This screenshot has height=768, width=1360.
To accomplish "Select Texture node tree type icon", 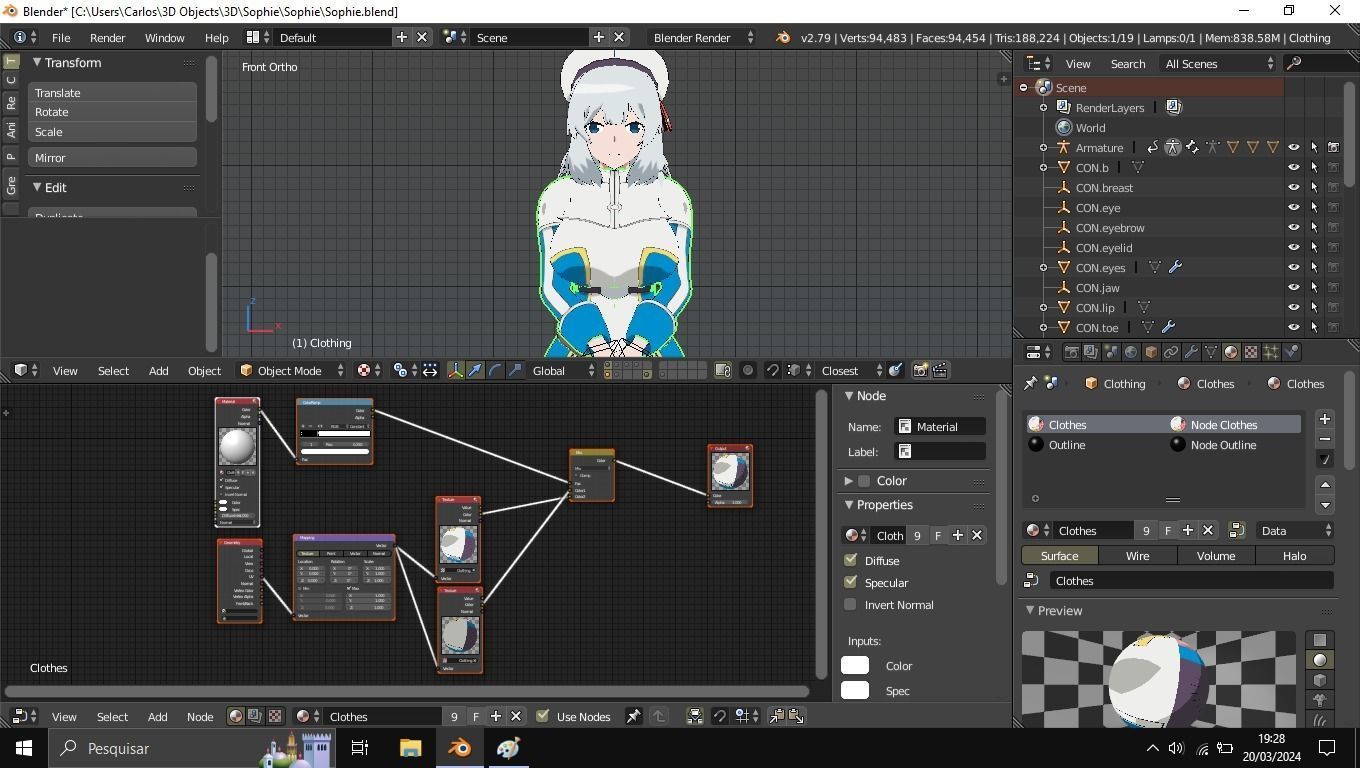I will coord(275,716).
